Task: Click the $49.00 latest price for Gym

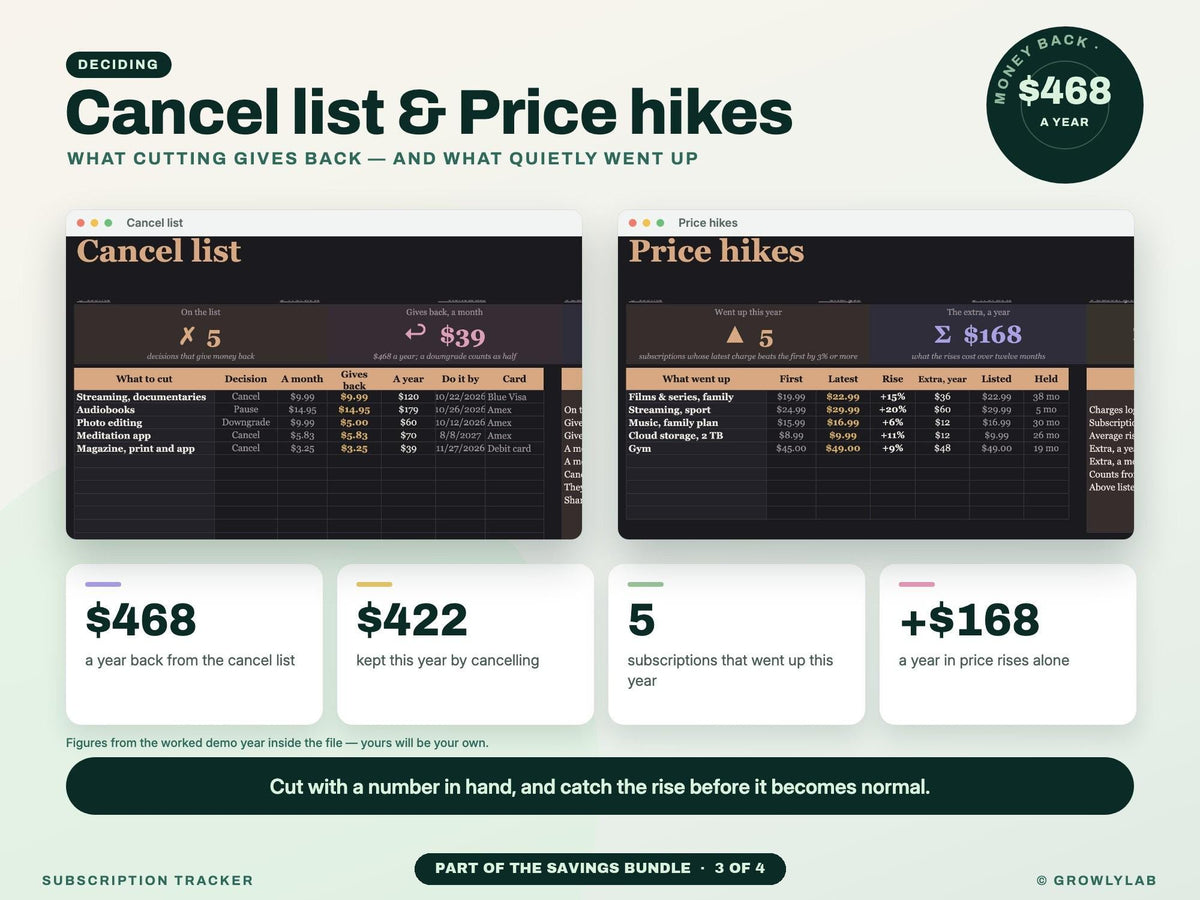Action: (843, 449)
